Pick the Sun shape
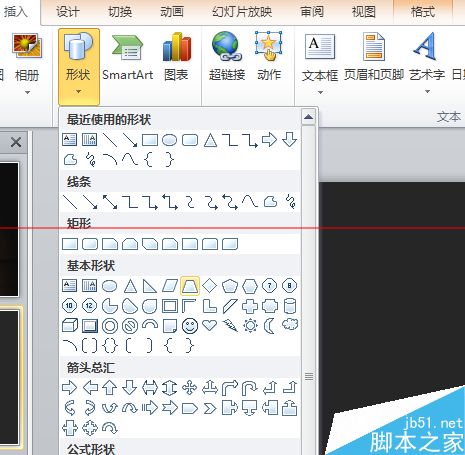The height and width of the screenshot is (455, 465). coord(250,326)
